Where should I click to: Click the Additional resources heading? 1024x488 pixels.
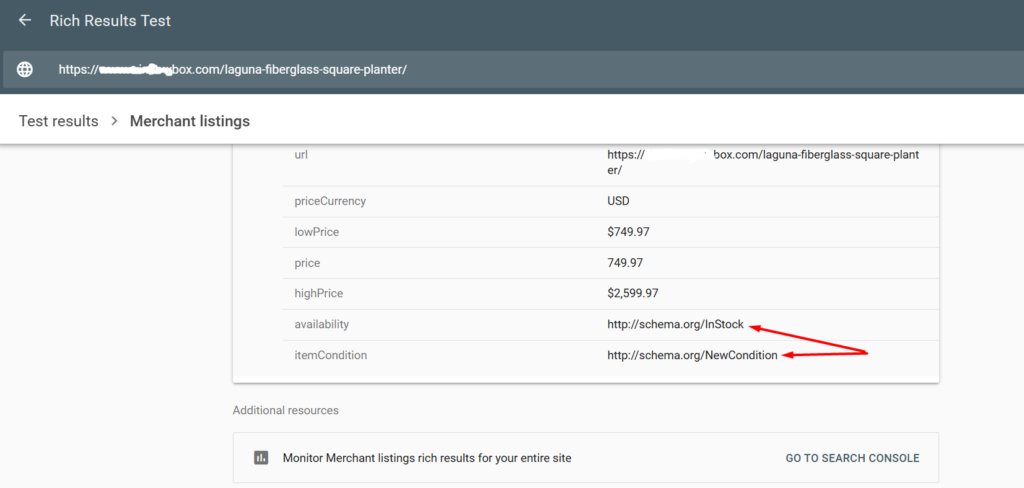pyautogui.click(x=285, y=410)
